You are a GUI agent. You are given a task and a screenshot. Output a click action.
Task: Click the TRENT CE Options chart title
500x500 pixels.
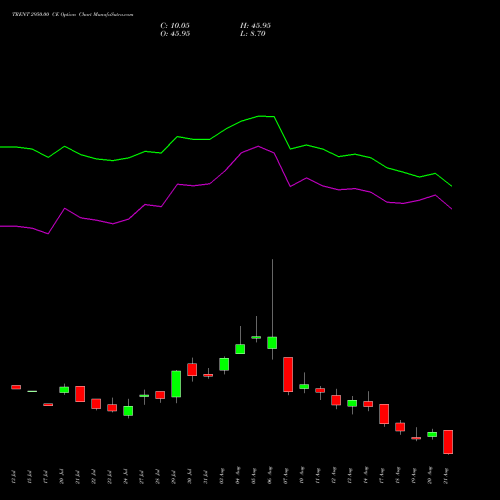coord(73,15)
